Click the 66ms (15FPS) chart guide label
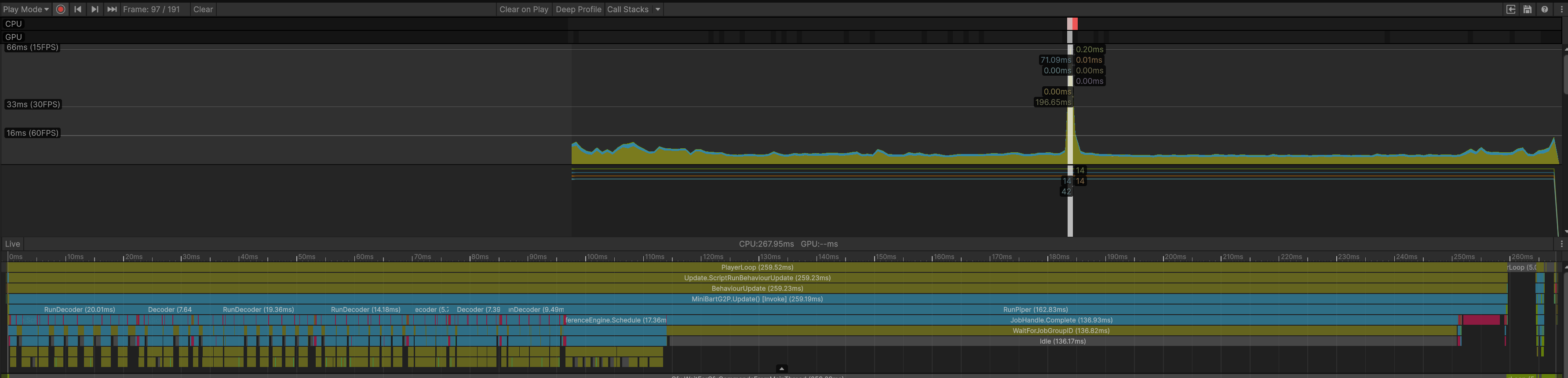This screenshot has height=378, width=1568. click(x=32, y=48)
